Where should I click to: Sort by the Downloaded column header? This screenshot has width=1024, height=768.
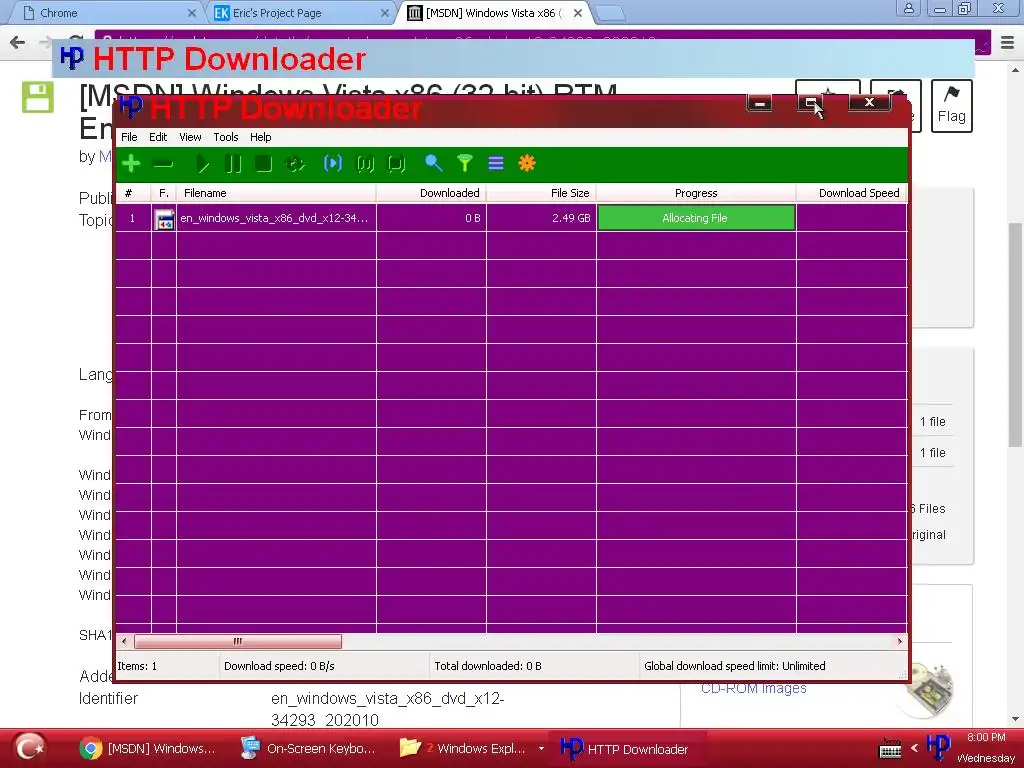431,193
